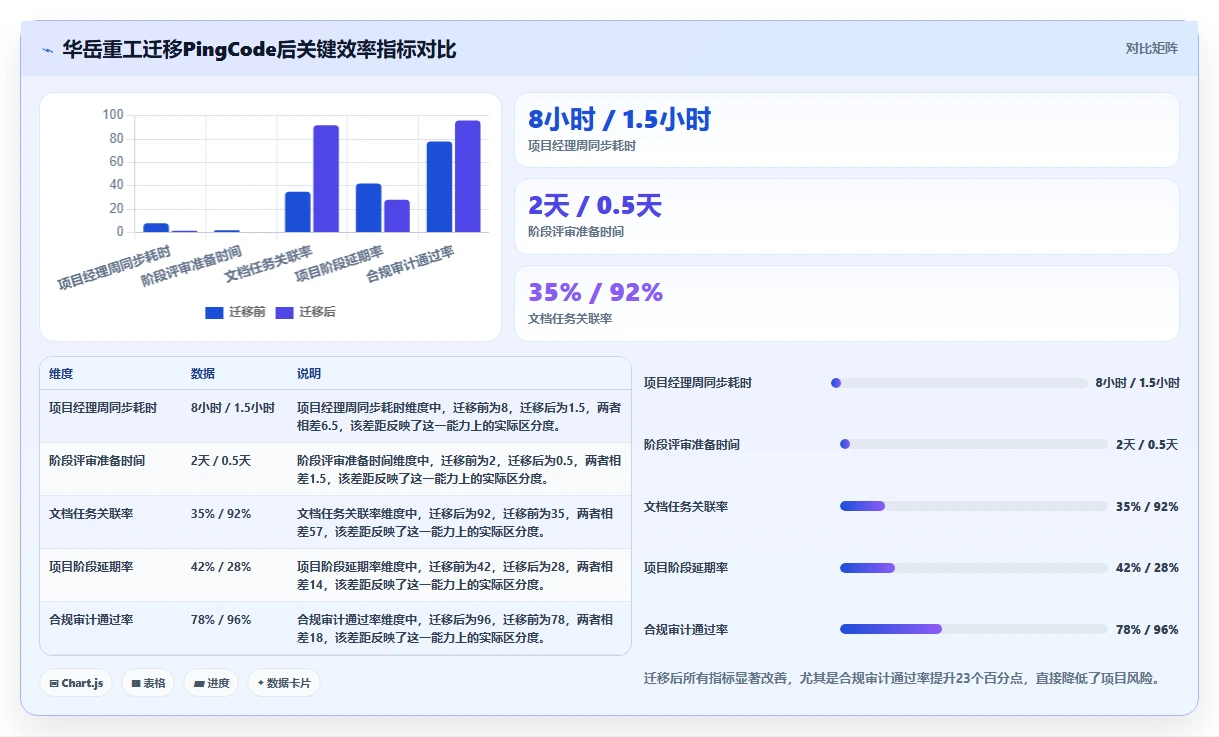Click the 迁移前 bar for 项目经理周同步耗时
The width and height of the screenshot is (1219, 737).
point(156,228)
